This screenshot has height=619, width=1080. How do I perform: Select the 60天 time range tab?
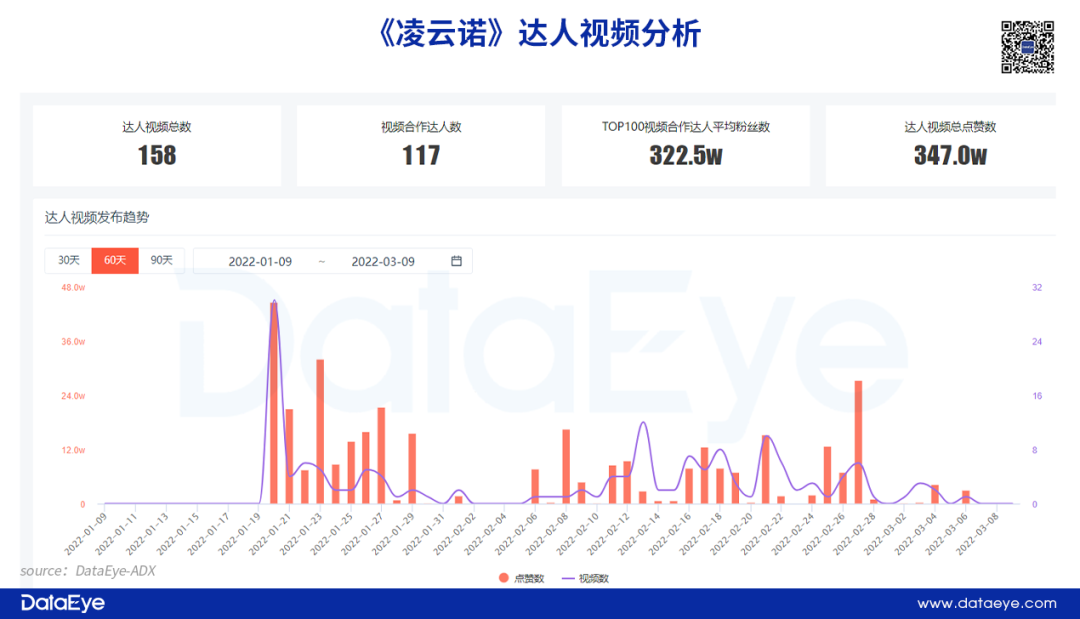[x=115, y=260]
